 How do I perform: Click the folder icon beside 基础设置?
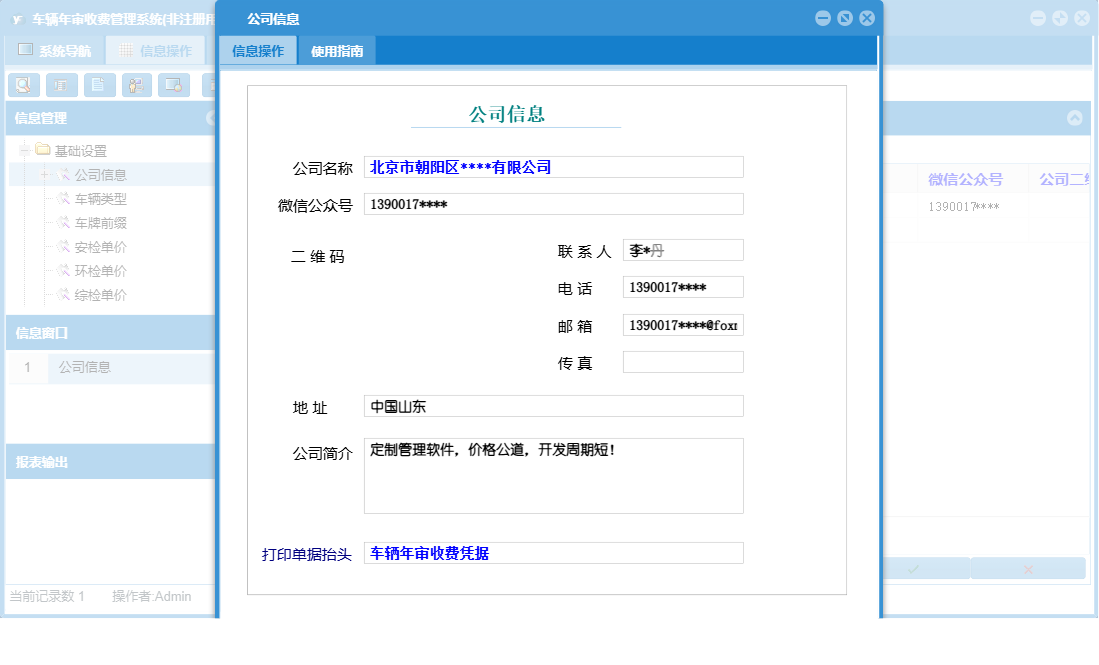(42, 150)
